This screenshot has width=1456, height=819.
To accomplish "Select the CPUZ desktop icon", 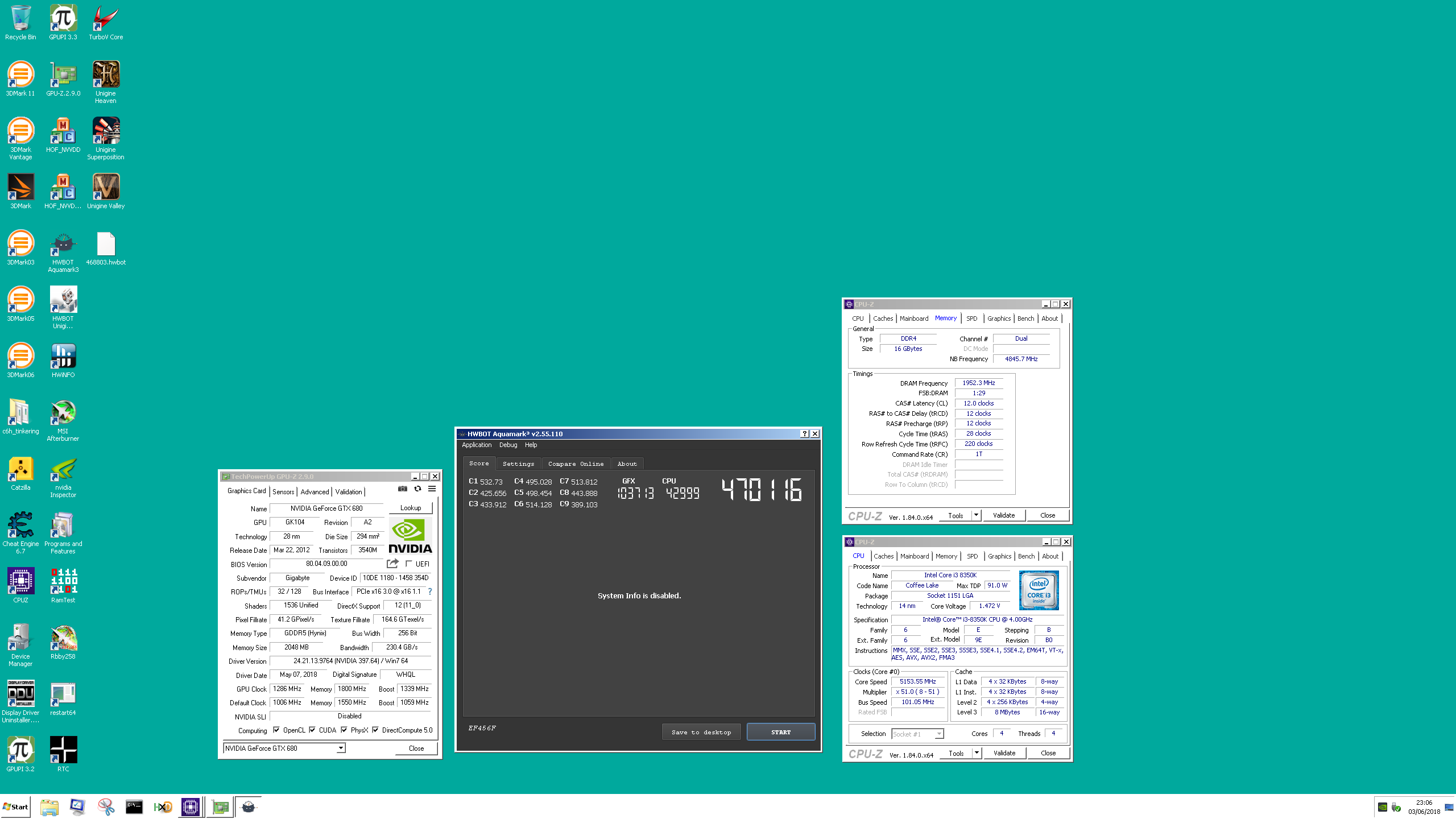I will coord(20,585).
